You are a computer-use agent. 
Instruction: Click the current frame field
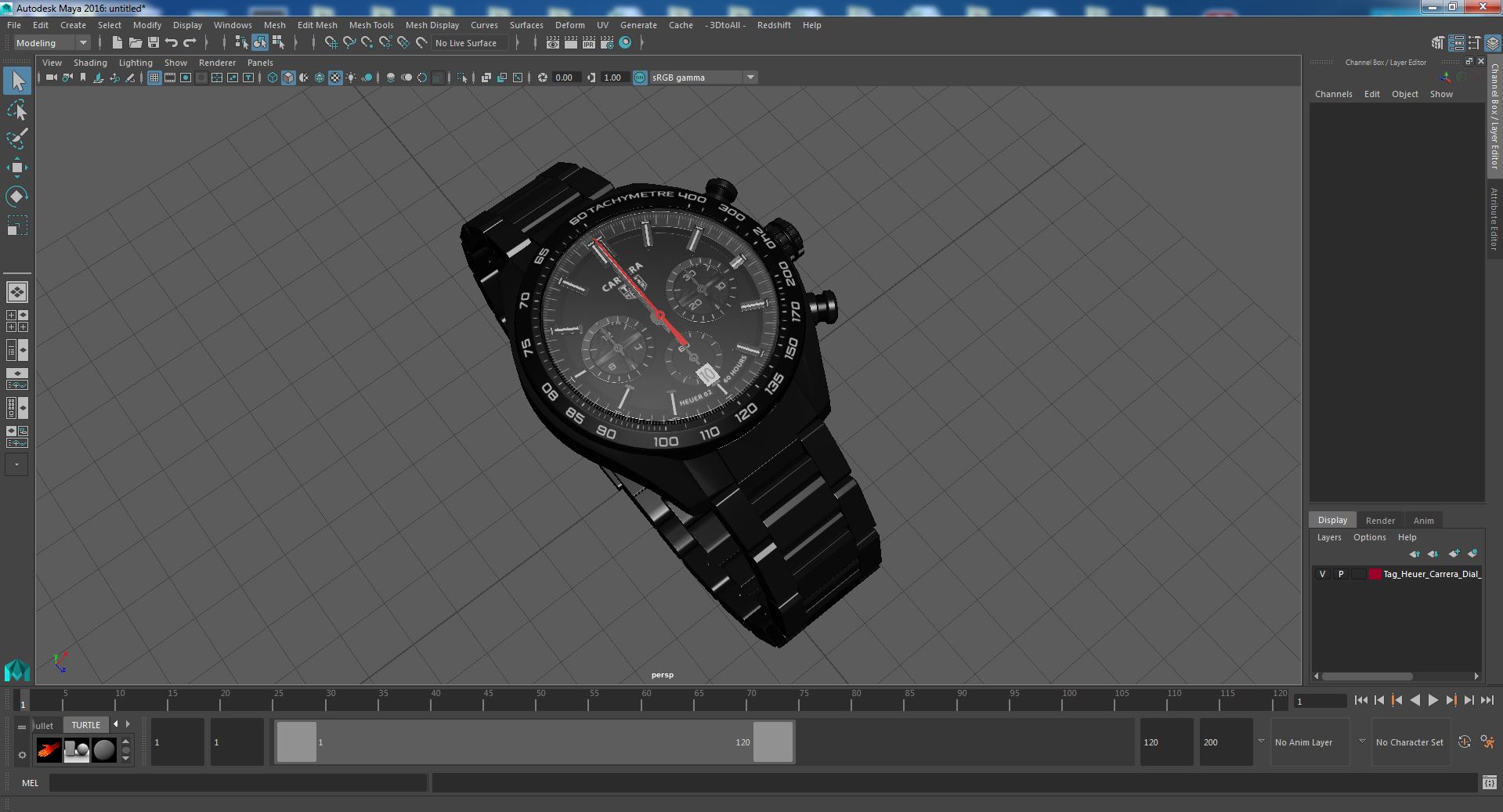tap(1320, 702)
